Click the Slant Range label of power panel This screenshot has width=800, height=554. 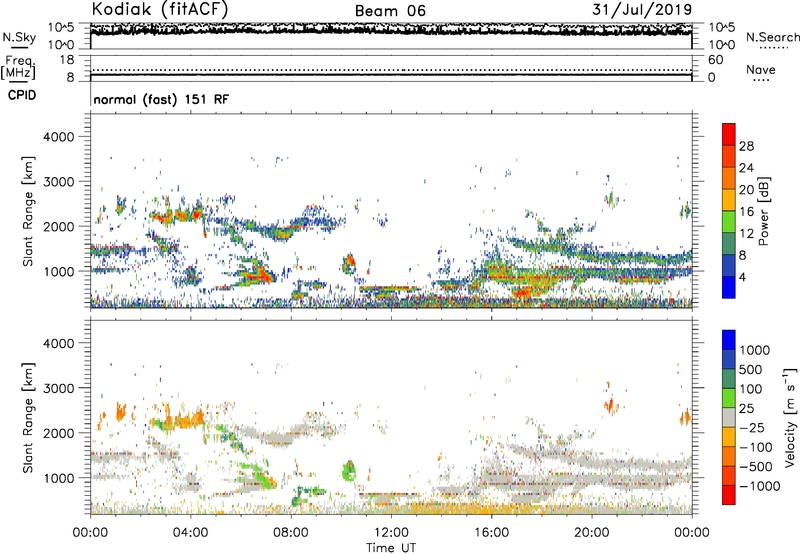click(x=28, y=211)
